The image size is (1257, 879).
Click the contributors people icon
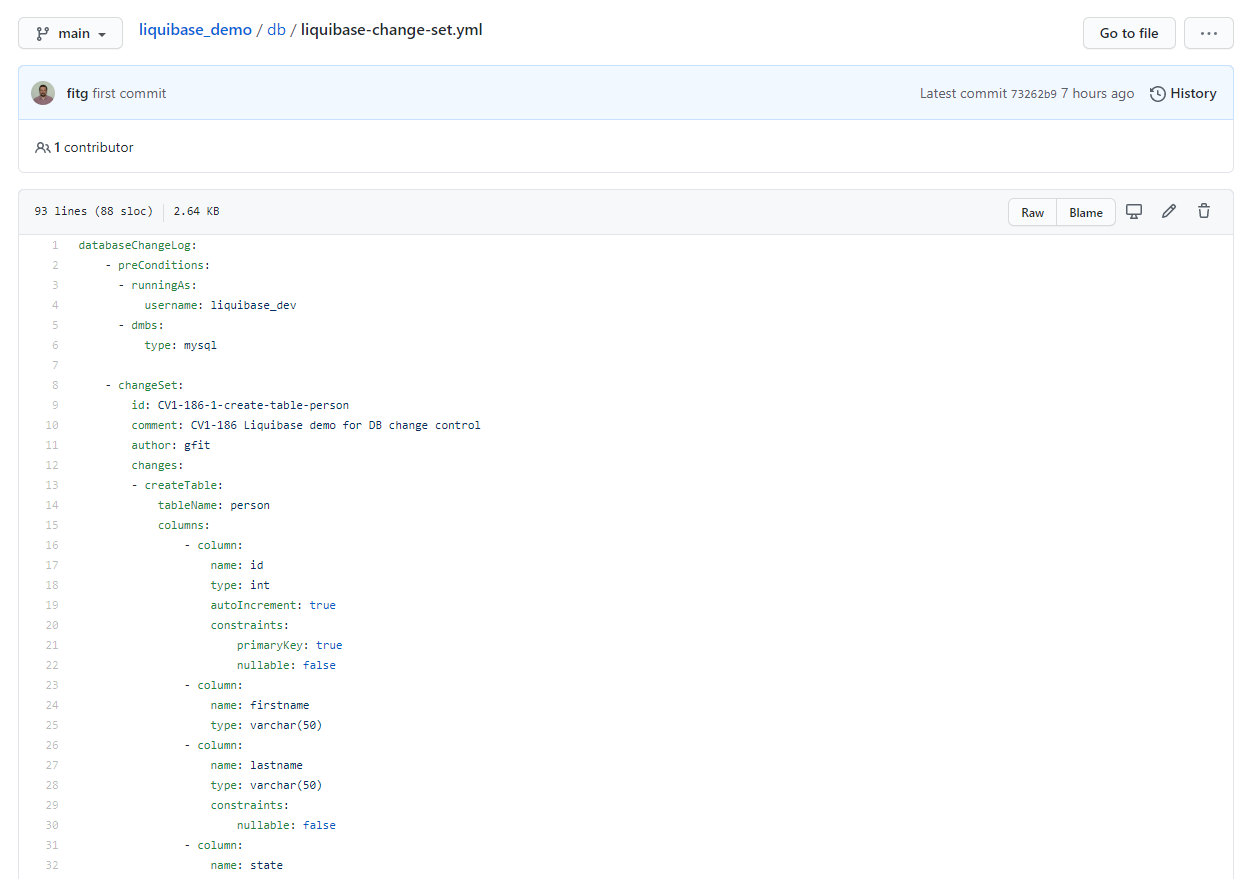tap(42, 148)
